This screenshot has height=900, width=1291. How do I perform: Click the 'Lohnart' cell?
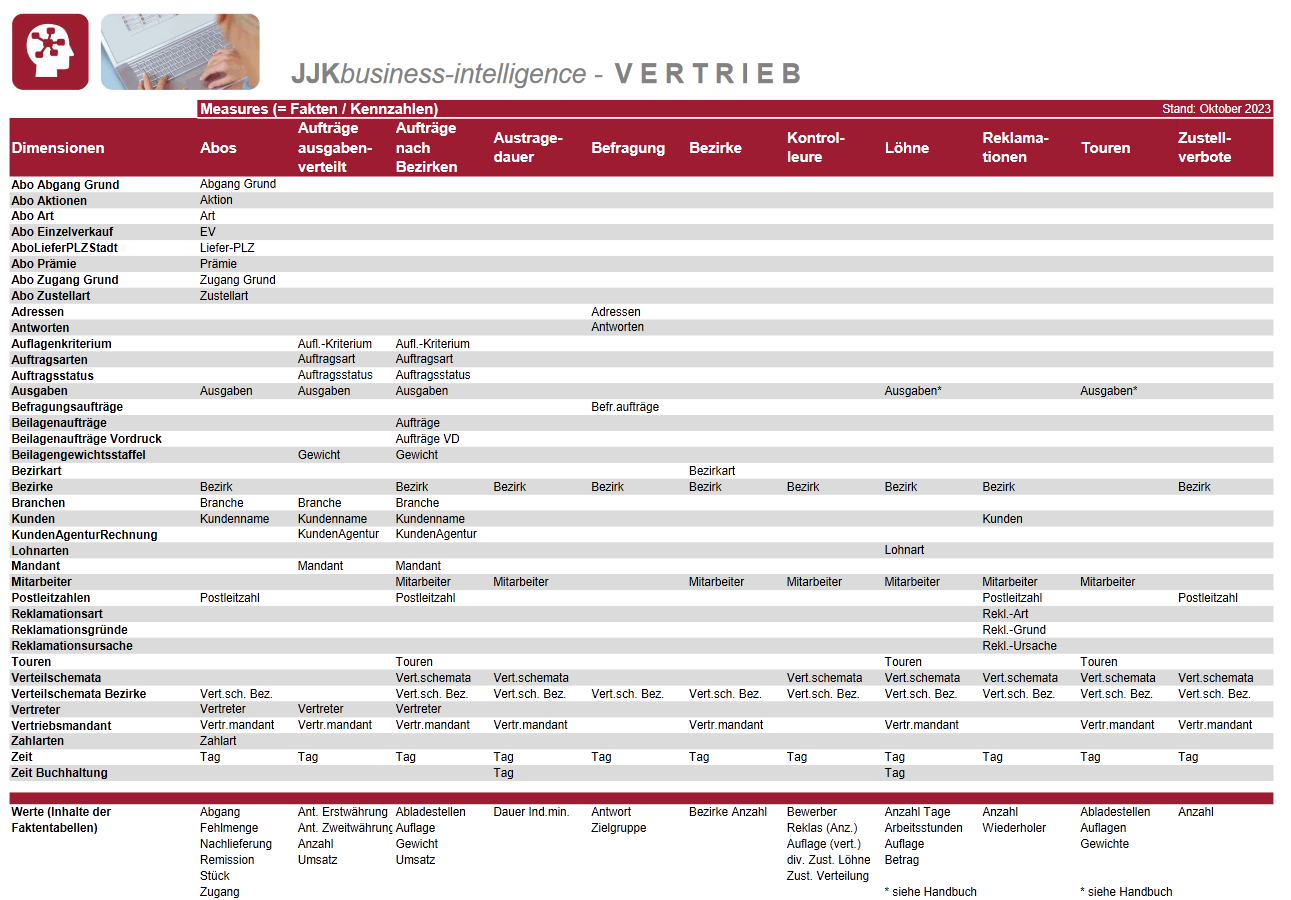904,550
